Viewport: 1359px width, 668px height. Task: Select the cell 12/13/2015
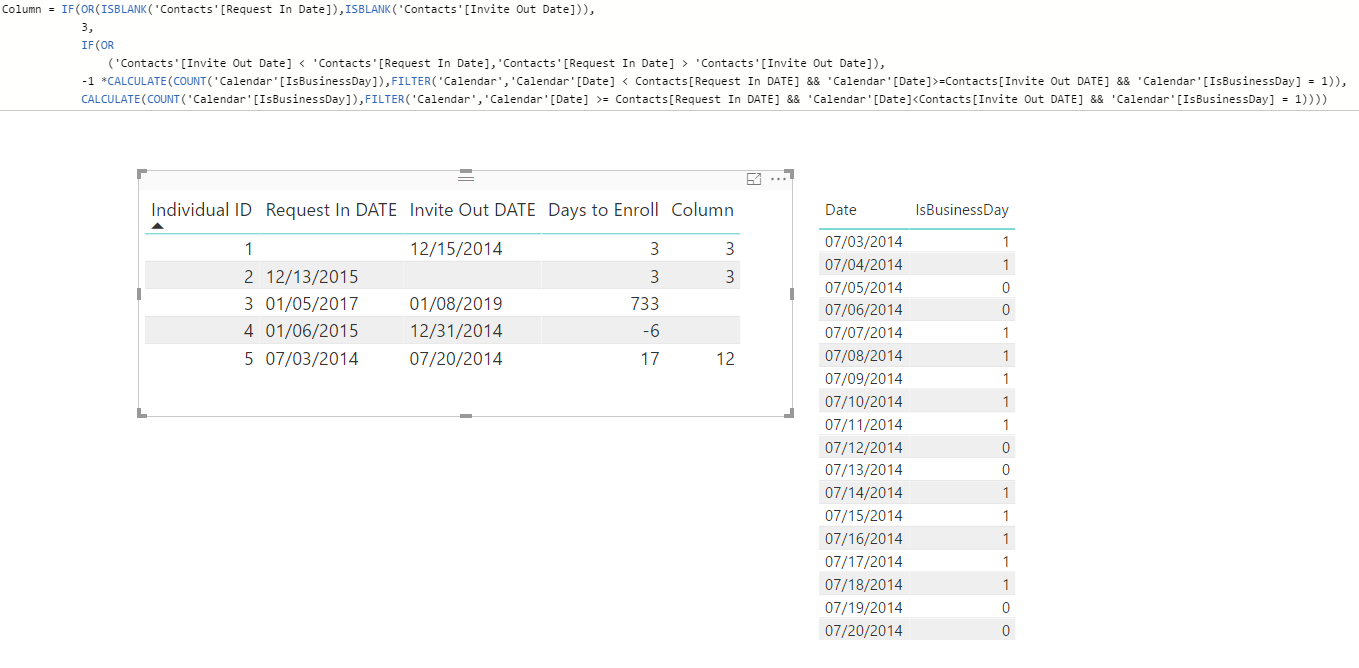click(x=312, y=276)
